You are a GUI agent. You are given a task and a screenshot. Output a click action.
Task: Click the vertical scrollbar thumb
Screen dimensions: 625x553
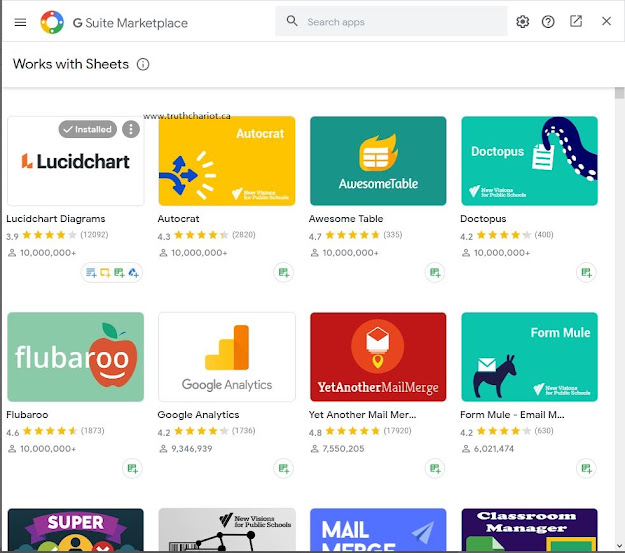619,93
